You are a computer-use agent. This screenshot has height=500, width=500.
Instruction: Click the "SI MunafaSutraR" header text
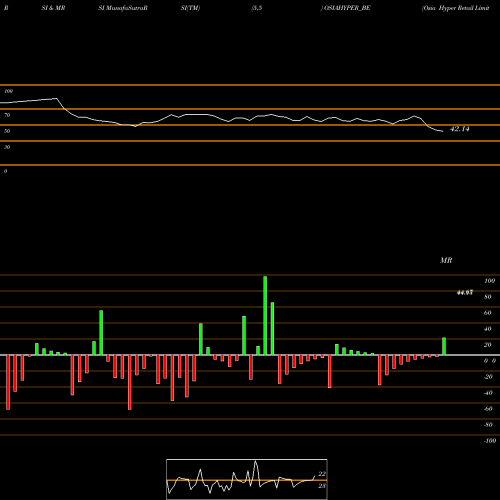(123, 8)
